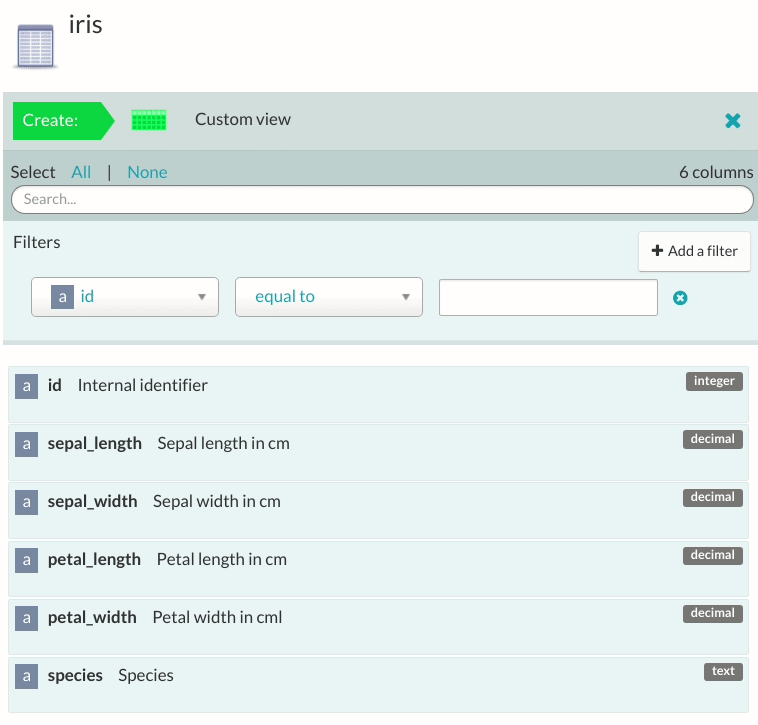Click None to deselect columns
This screenshot has width=758, height=725.
pyautogui.click(x=147, y=172)
